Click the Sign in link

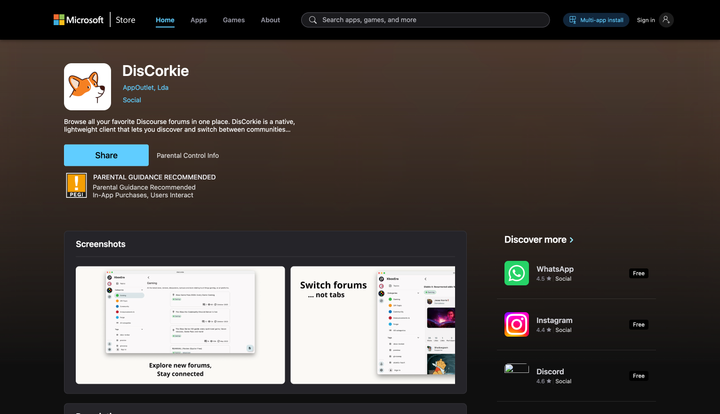pyautogui.click(x=646, y=20)
